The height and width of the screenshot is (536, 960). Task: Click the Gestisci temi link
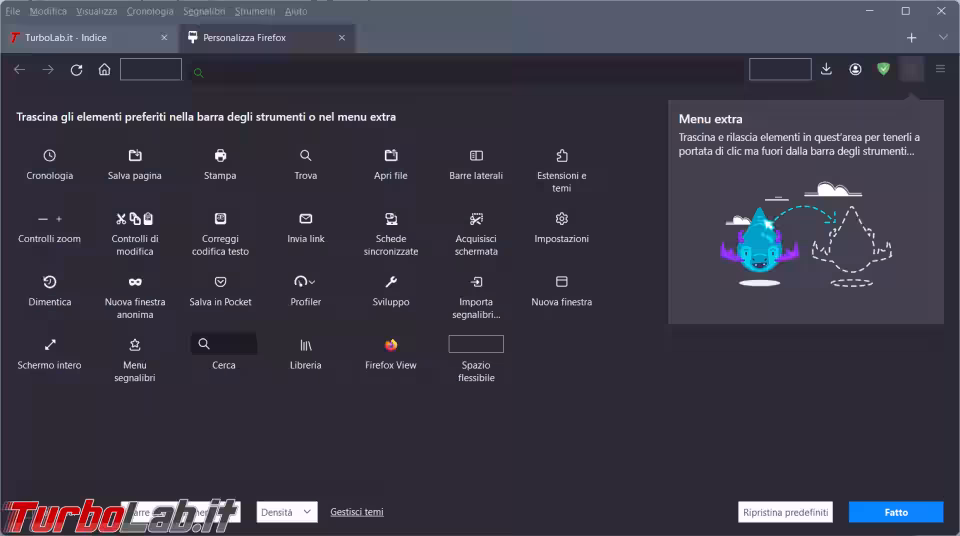[357, 511]
